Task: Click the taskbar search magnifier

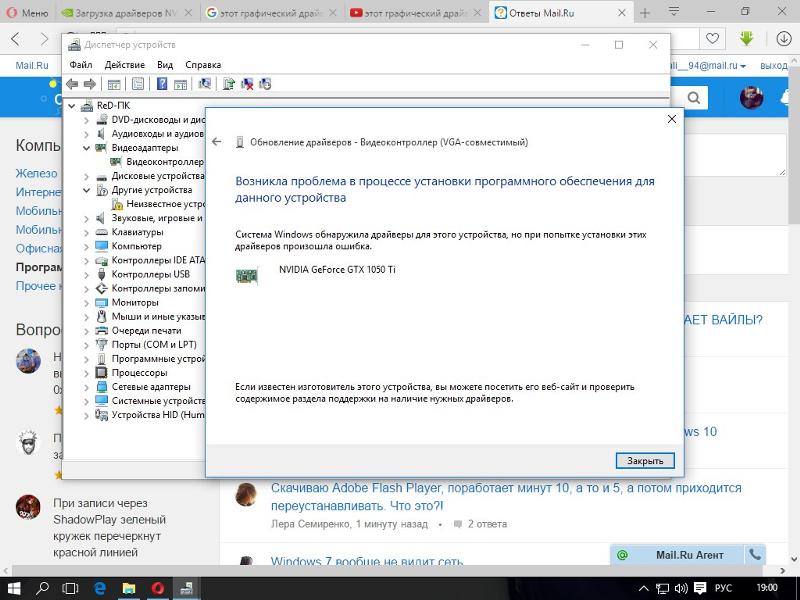Action: [42, 589]
